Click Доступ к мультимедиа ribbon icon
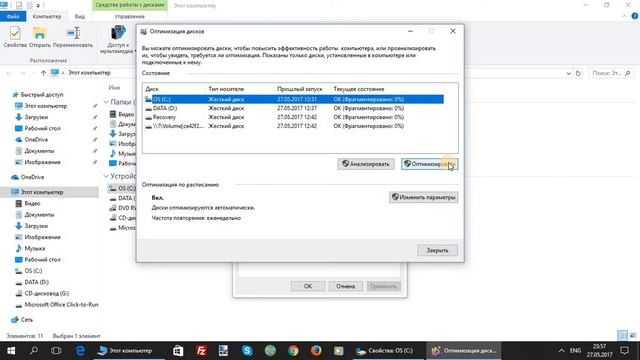Viewport: 640px width, 360px height. [118, 39]
